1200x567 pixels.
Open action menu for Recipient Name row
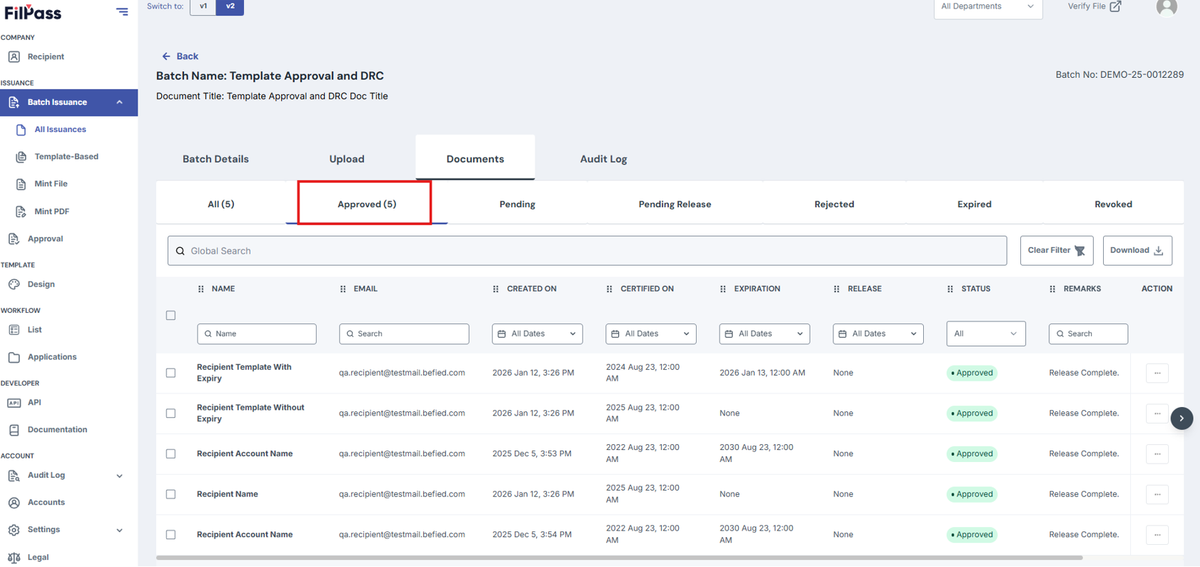point(1157,494)
